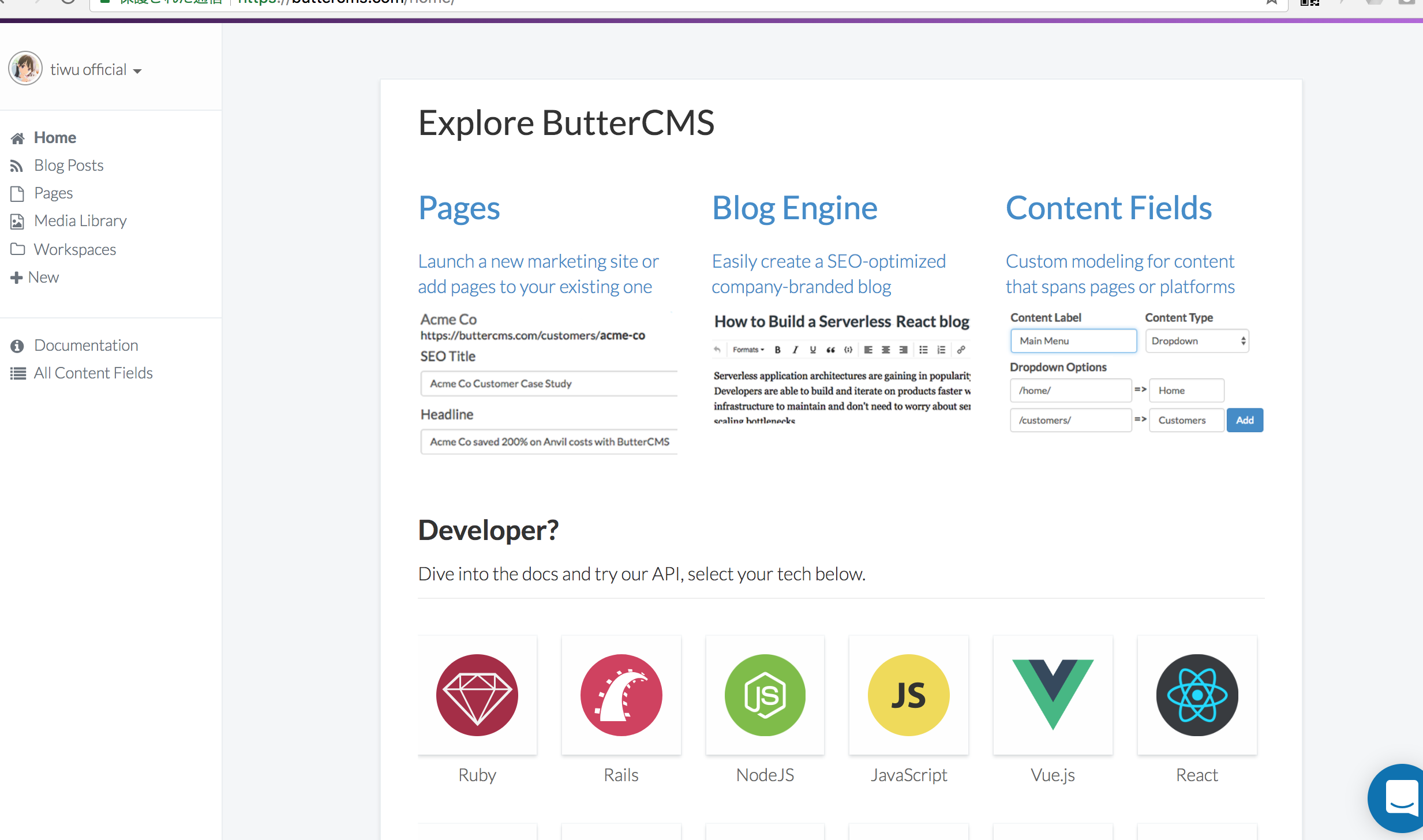Open Blog Posts in the sidebar
1423x840 pixels.
tap(69, 165)
